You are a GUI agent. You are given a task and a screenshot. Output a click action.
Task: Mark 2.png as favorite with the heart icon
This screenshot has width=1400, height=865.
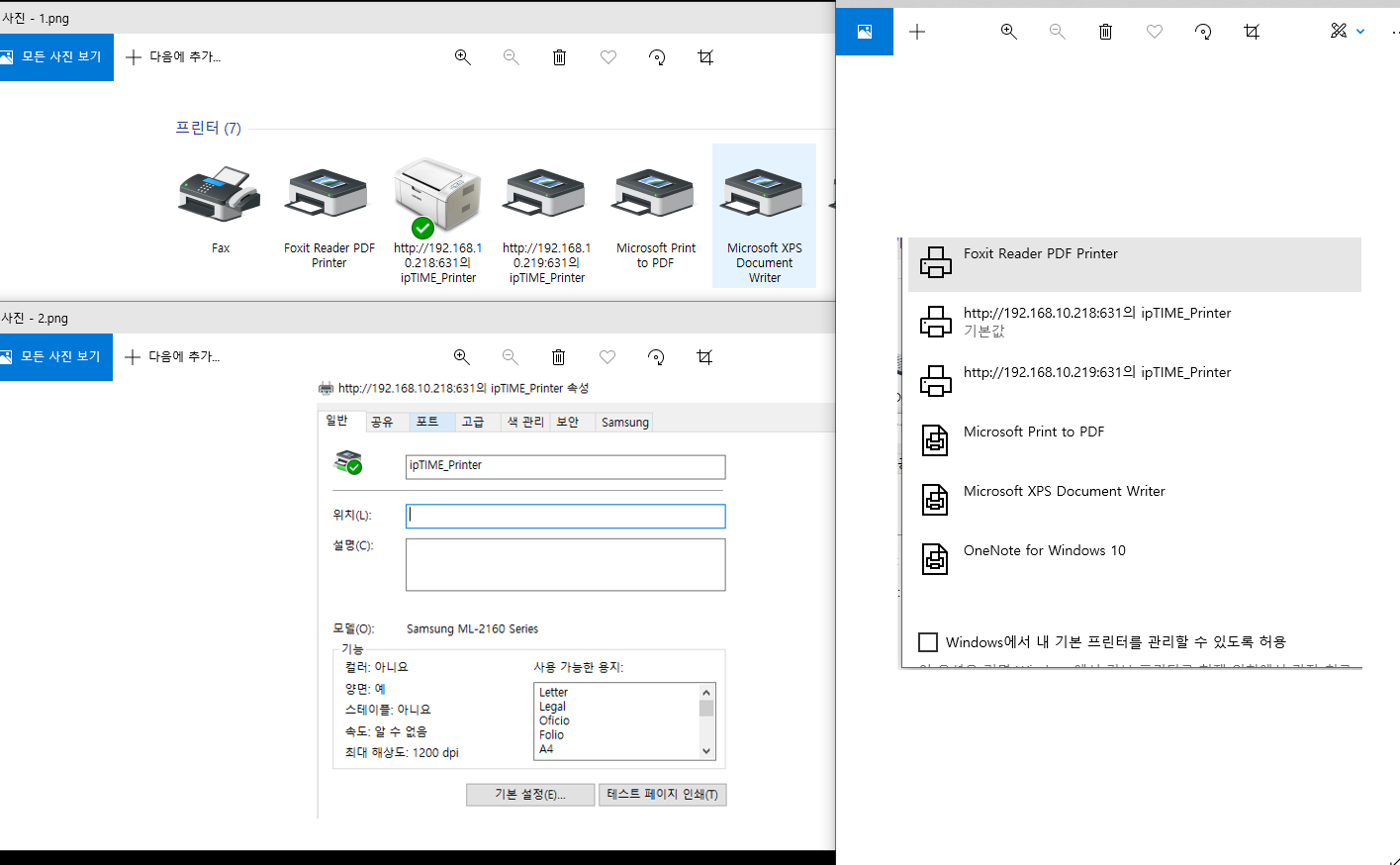tap(607, 357)
